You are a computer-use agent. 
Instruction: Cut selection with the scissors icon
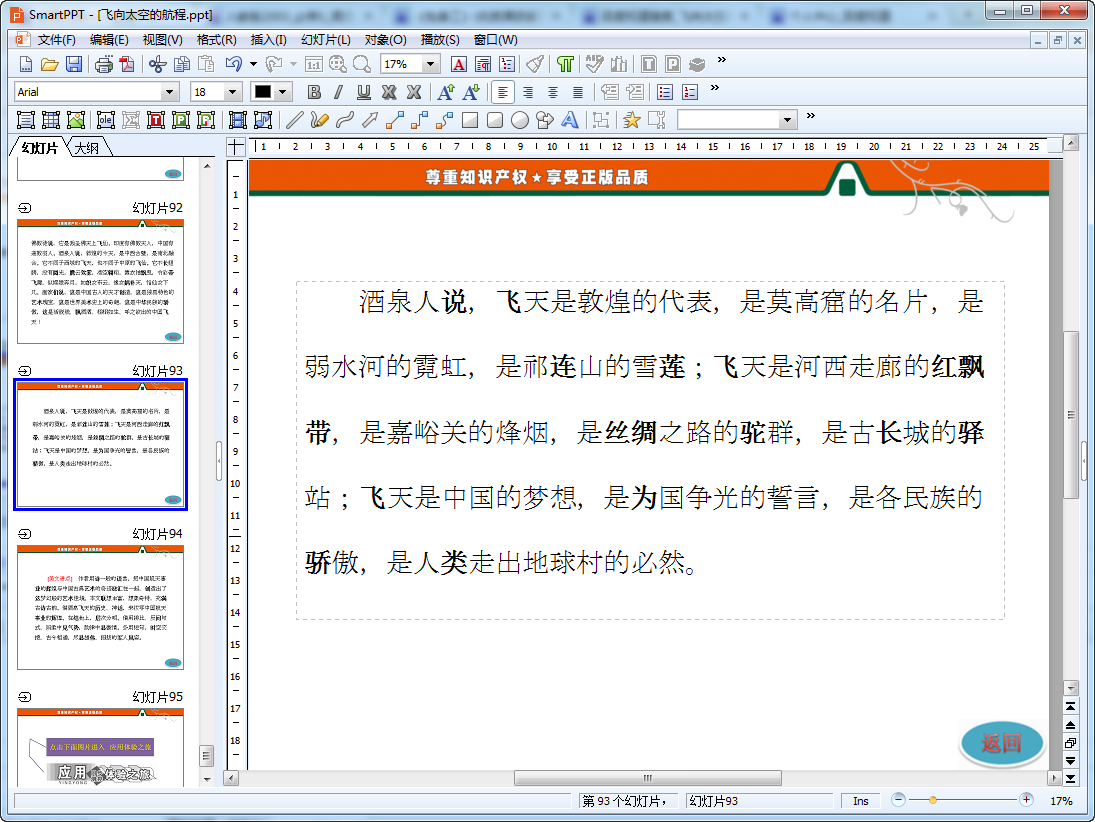click(157, 65)
